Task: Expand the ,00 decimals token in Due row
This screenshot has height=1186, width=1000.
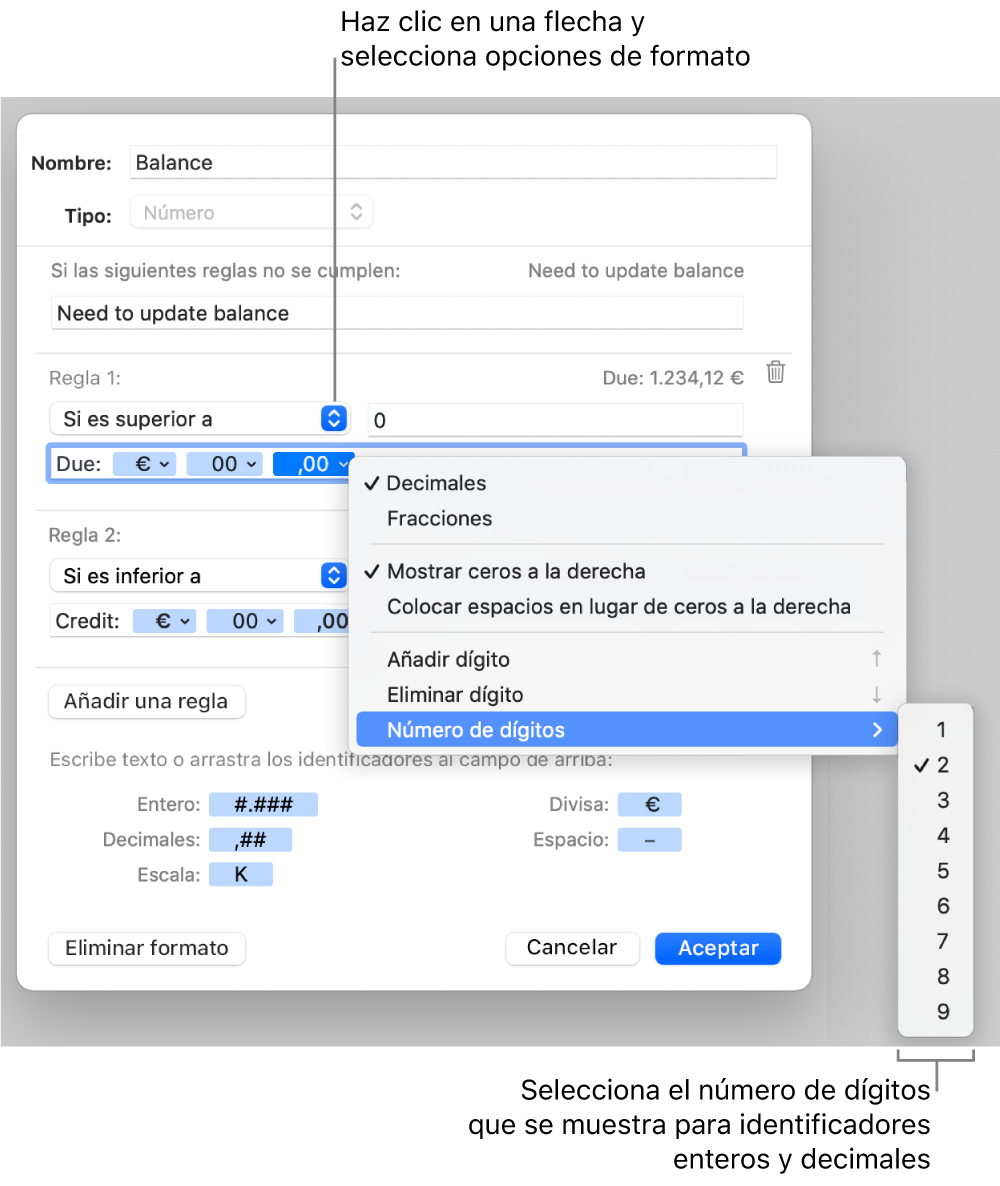Action: (x=313, y=464)
